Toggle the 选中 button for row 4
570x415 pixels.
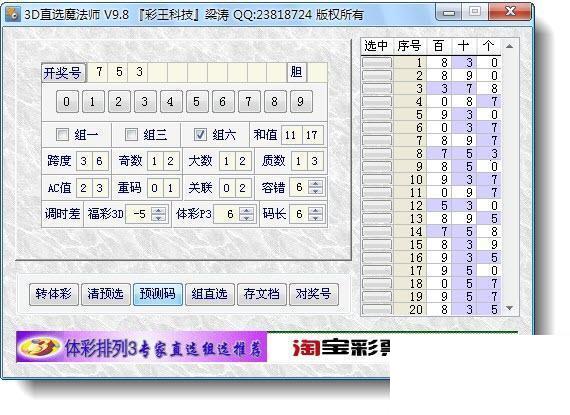377,102
